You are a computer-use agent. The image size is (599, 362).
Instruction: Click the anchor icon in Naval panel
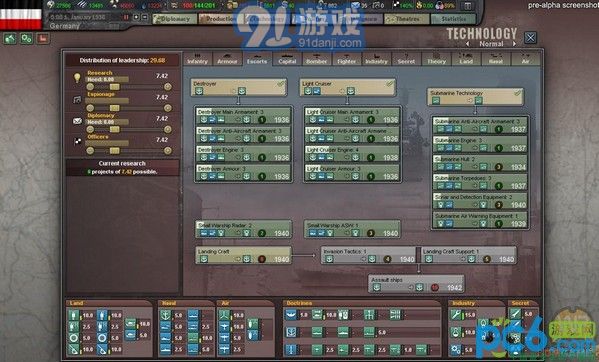[165, 315]
